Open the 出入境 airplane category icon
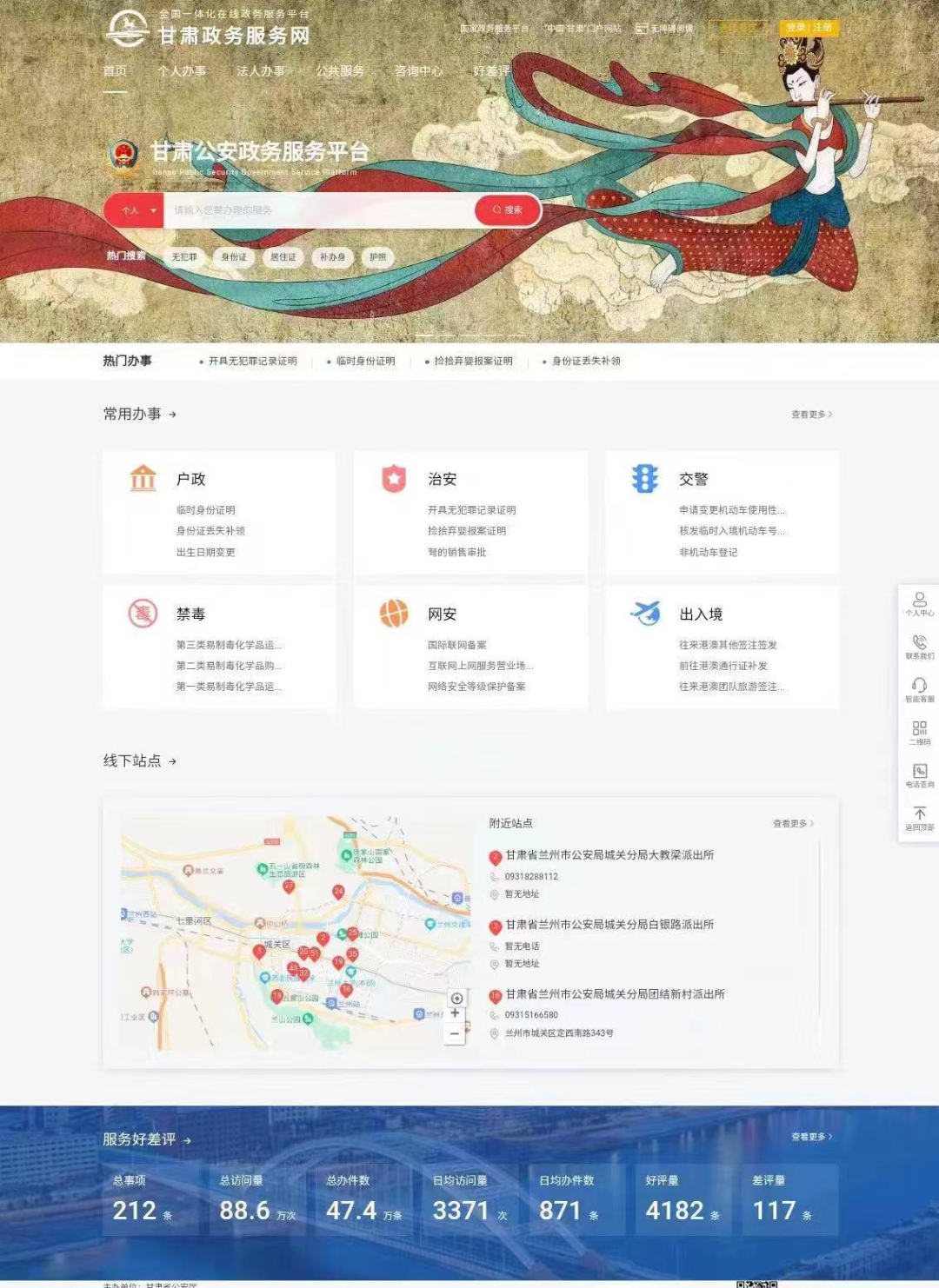The height and width of the screenshot is (1288, 939). point(645,614)
